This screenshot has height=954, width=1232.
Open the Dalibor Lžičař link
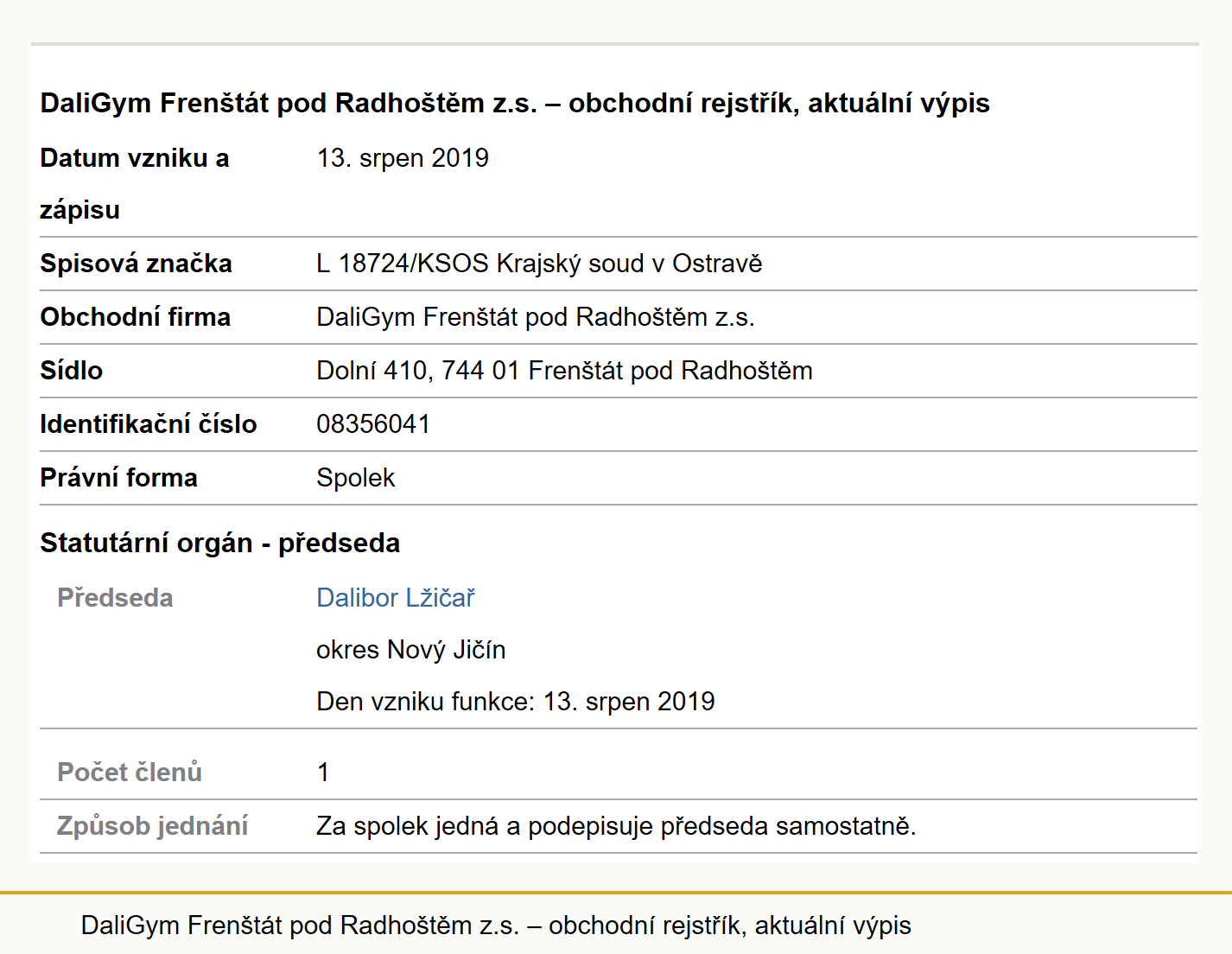tap(396, 597)
